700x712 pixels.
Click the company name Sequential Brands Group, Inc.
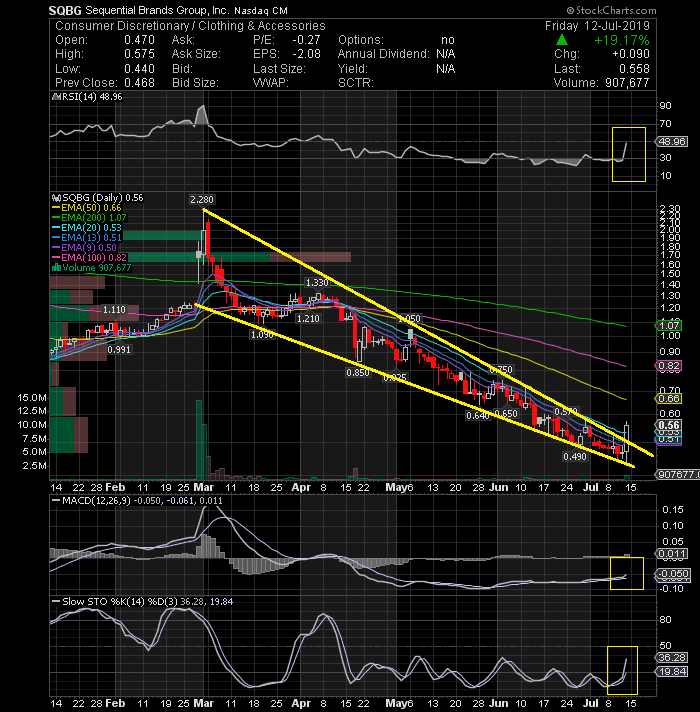point(157,10)
